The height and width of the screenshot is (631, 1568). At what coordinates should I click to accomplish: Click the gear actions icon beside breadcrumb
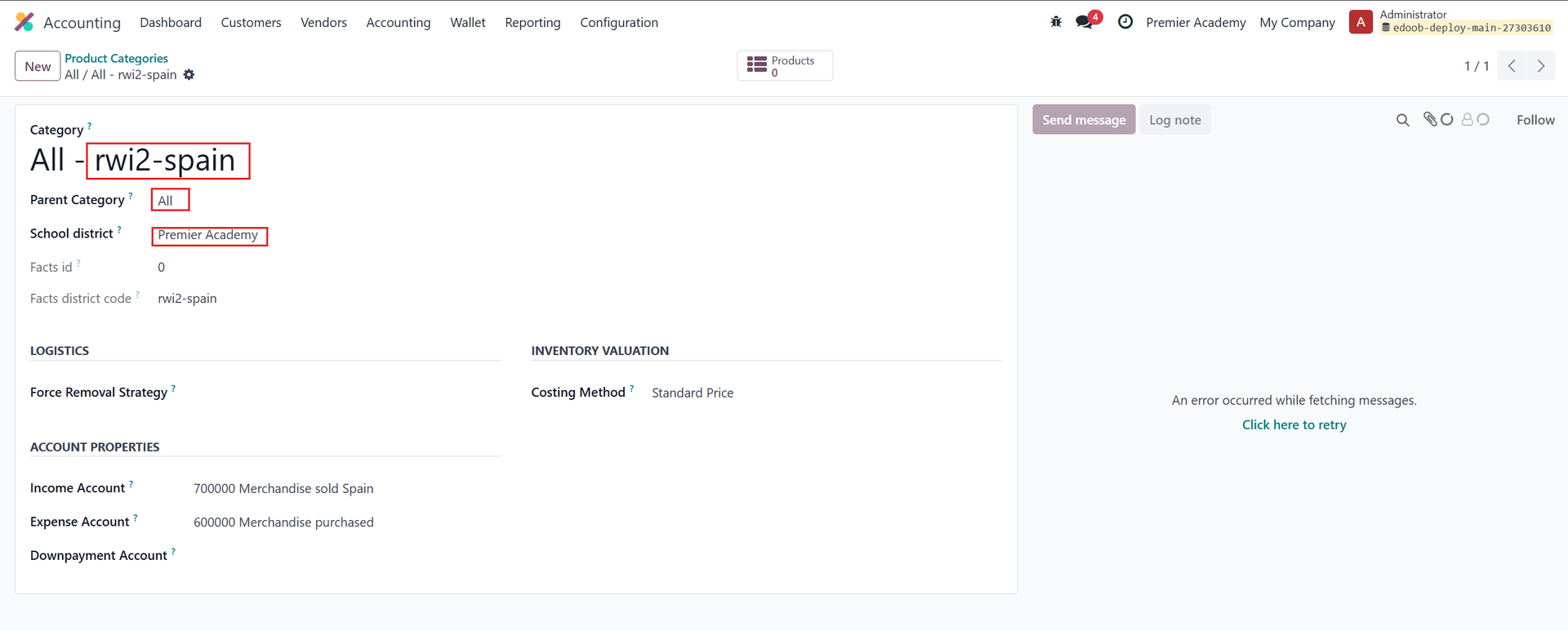(x=189, y=75)
